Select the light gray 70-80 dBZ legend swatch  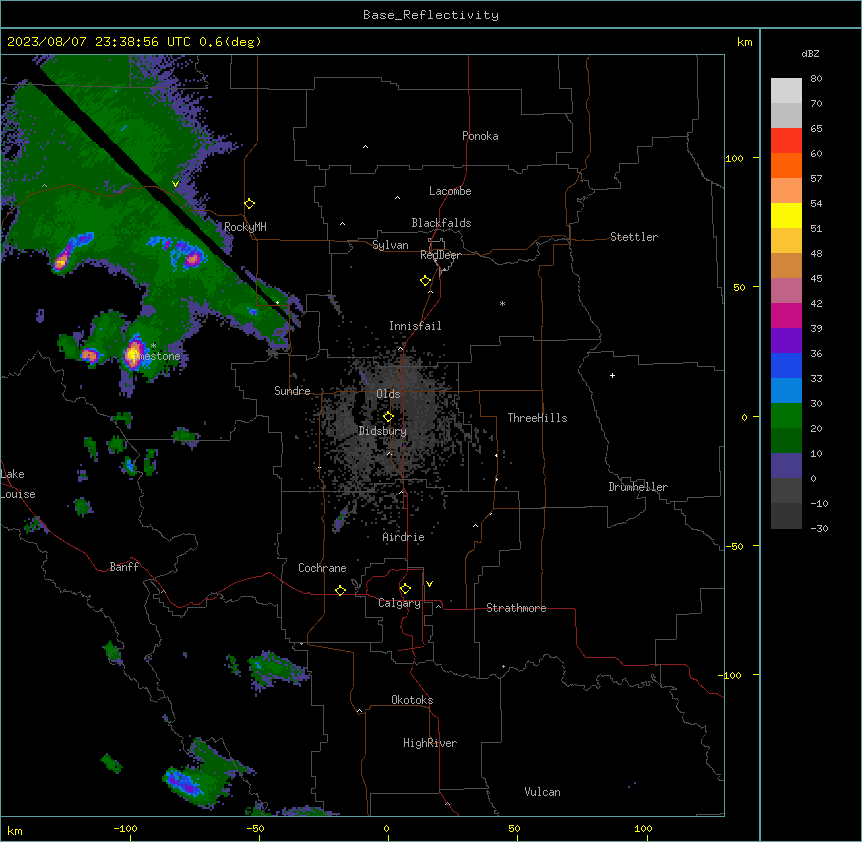pos(786,91)
